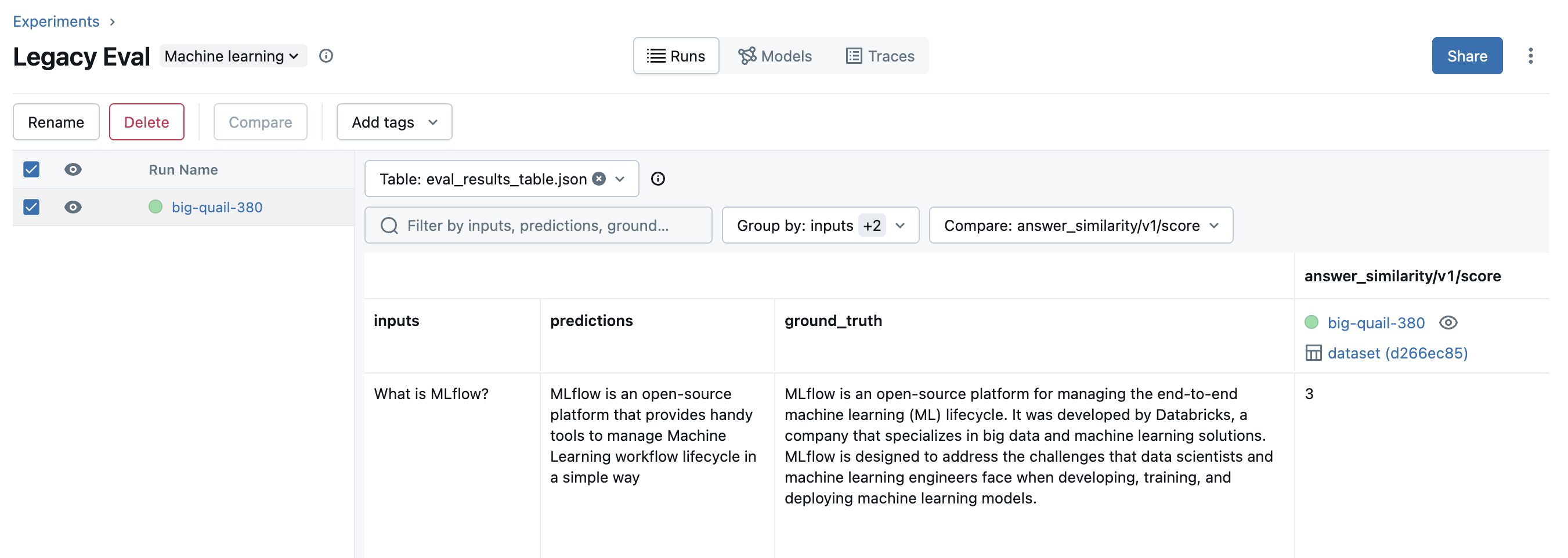Open the Group by: inputs dropdown
The height and width of the screenshot is (558, 1568).
[820, 225]
